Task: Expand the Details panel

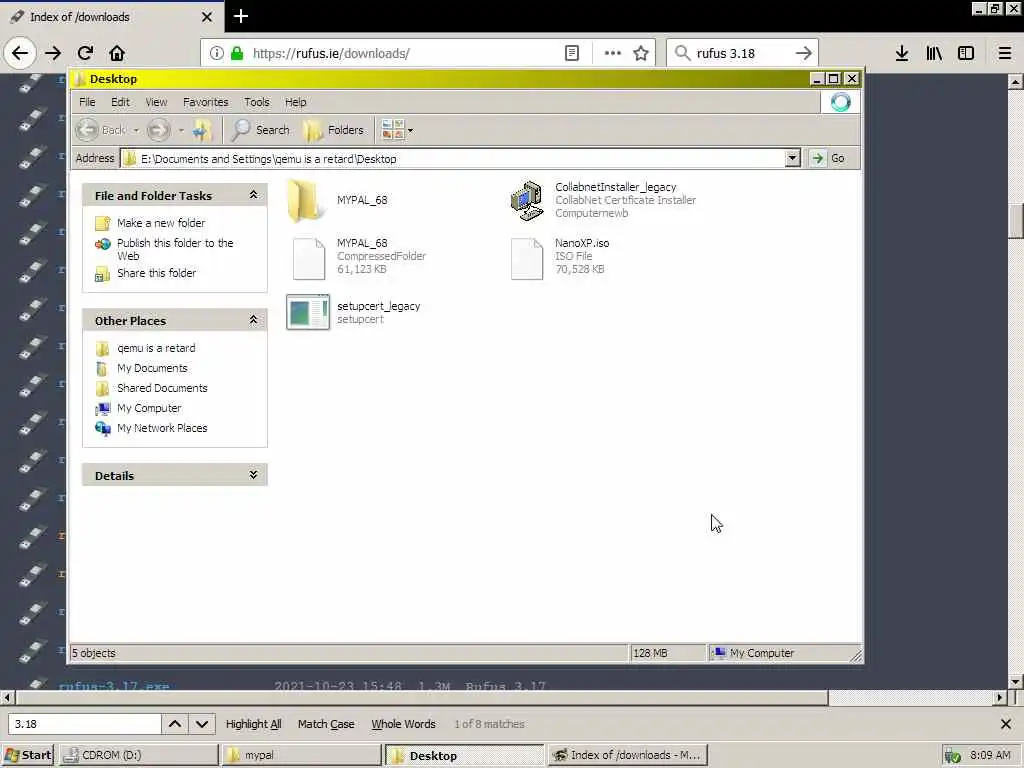Action: click(x=253, y=475)
